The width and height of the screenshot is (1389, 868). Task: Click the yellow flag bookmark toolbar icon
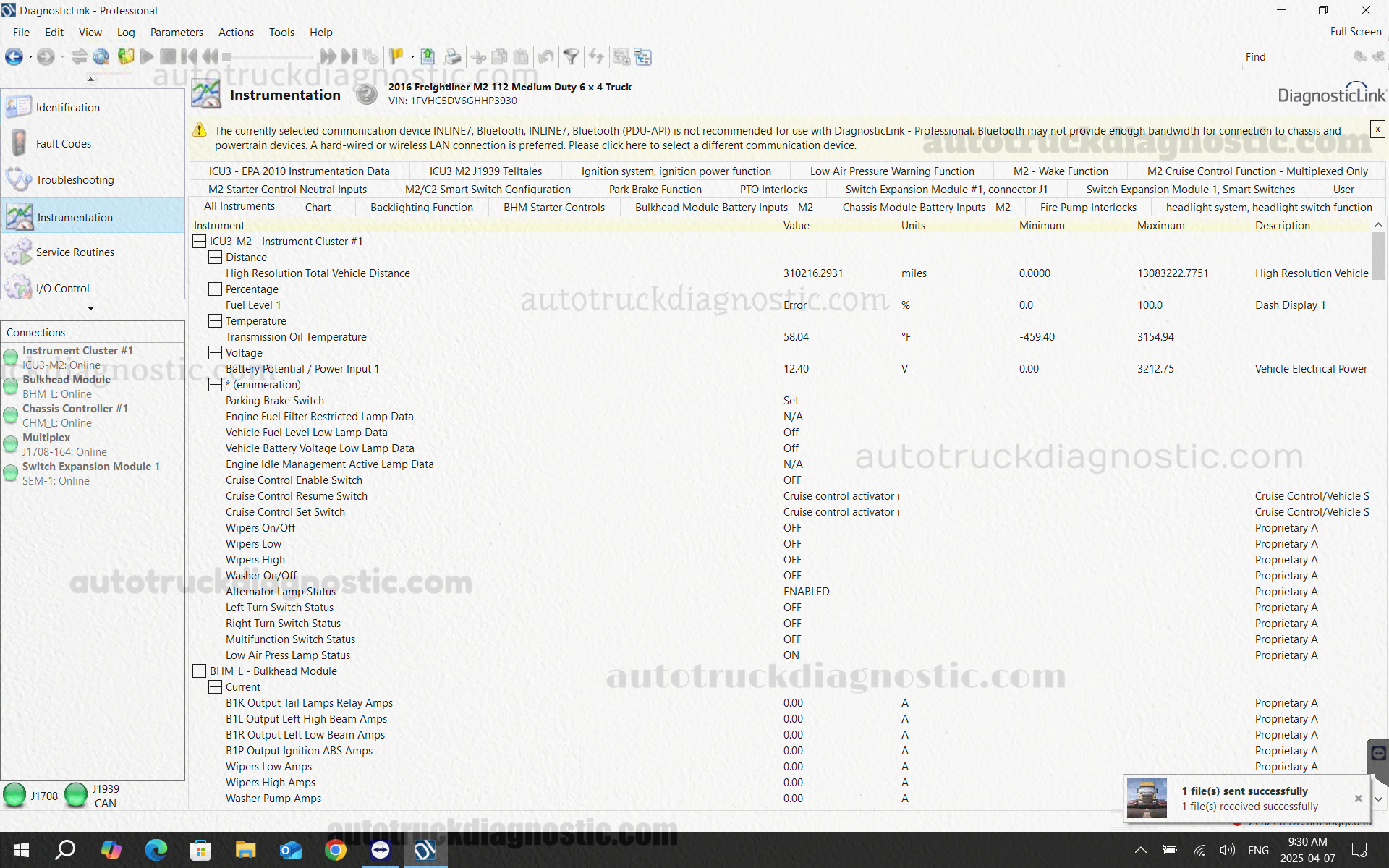(396, 56)
